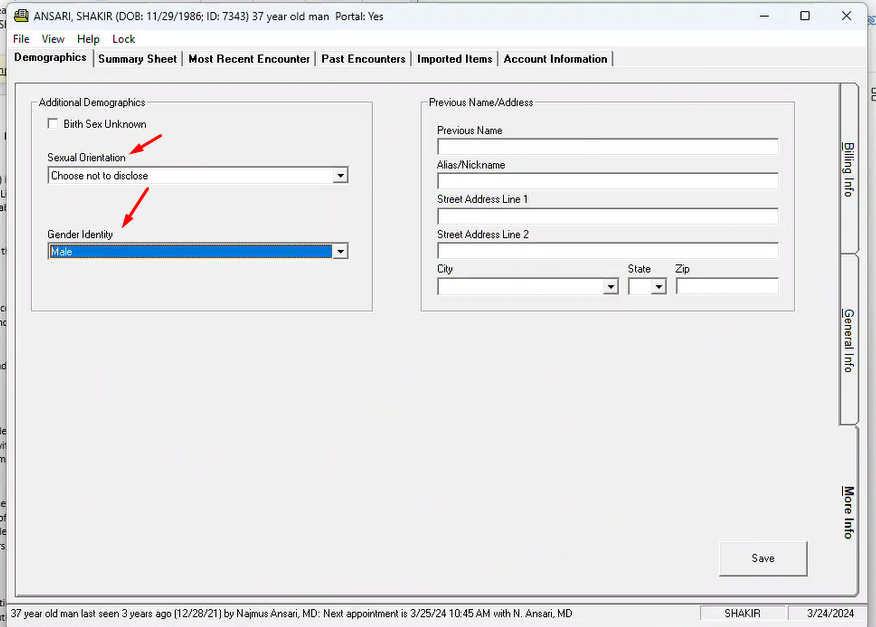Image resolution: width=876 pixels, height=627 pixels.
Task: Open the Most Recent Encounter tab
Action: [249, 59]
